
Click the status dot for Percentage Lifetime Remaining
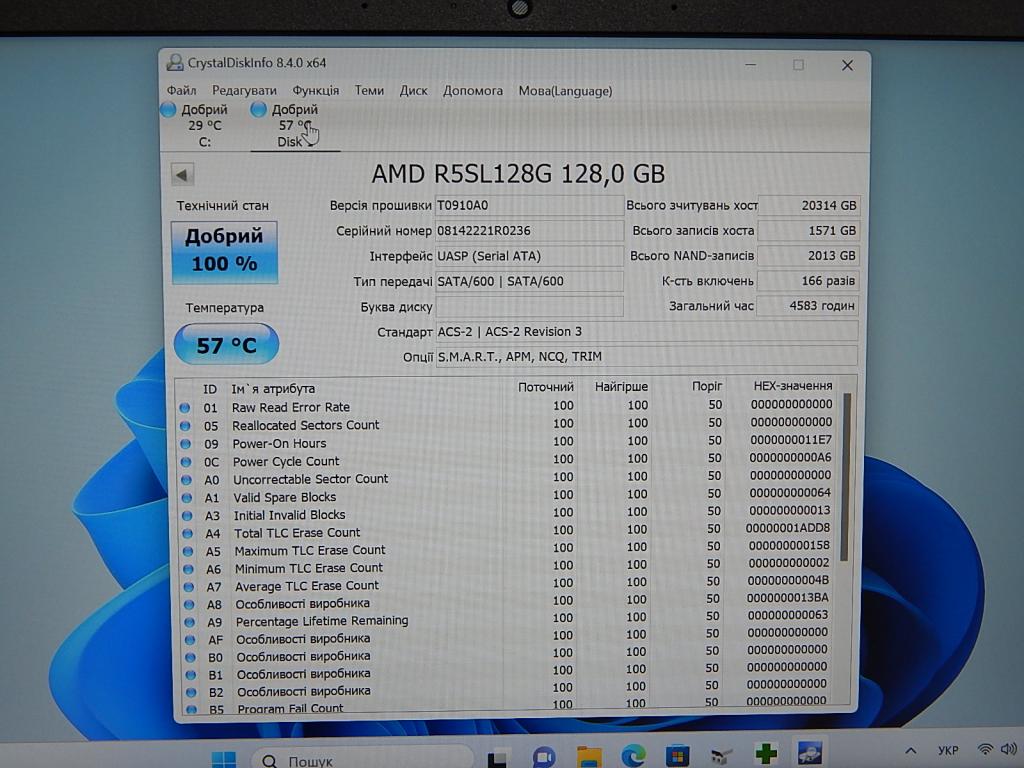190,622
